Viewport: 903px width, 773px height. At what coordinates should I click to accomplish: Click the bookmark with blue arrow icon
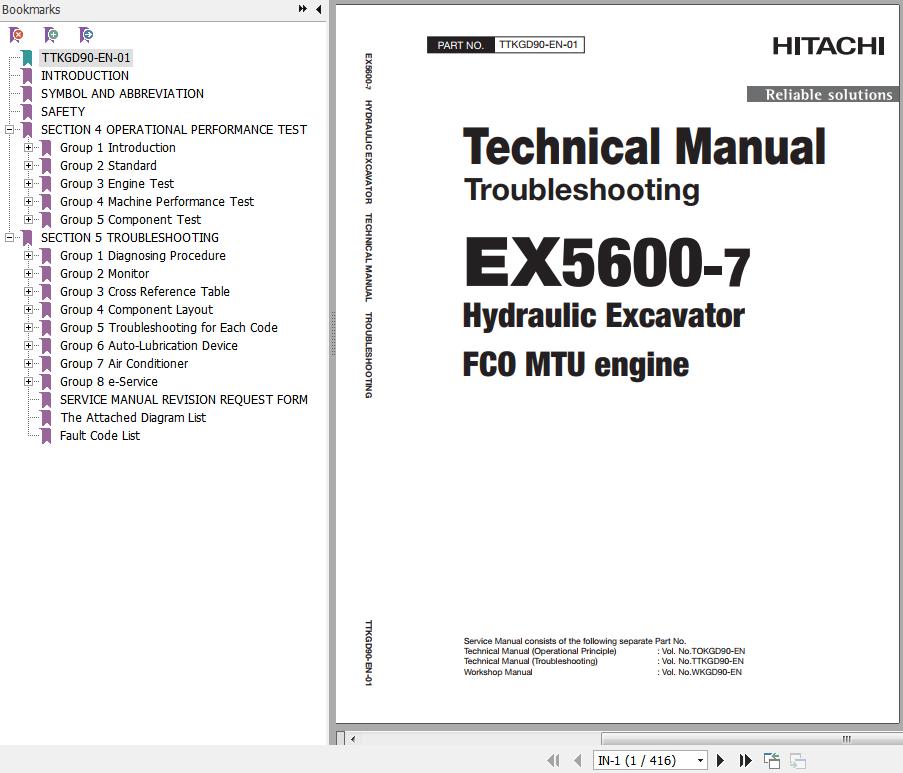[86, 35]
